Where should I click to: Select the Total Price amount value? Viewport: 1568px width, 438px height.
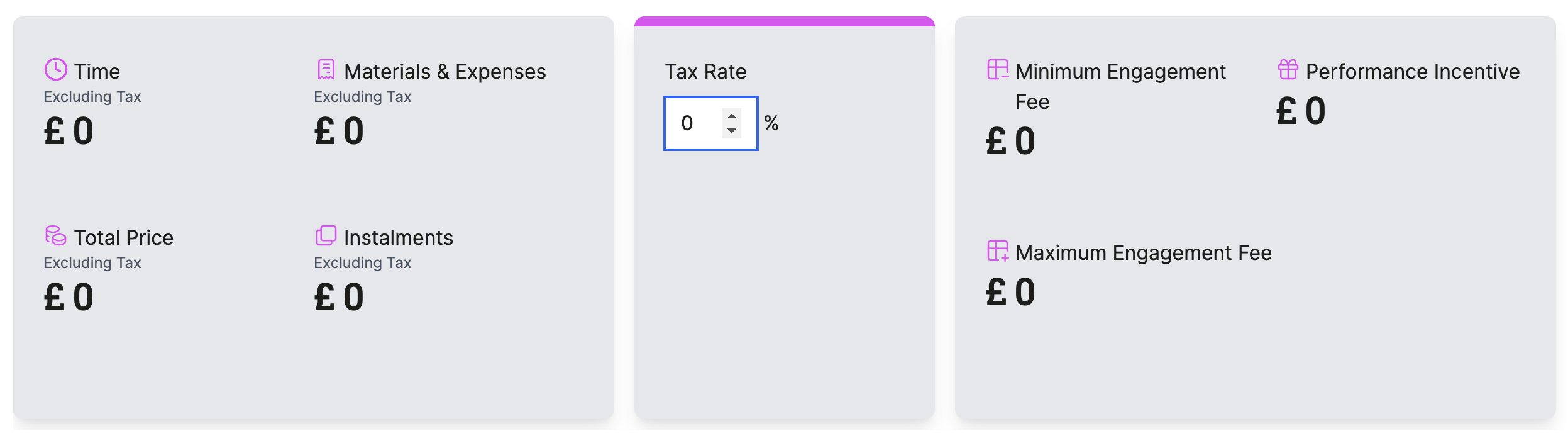point(69,298)
